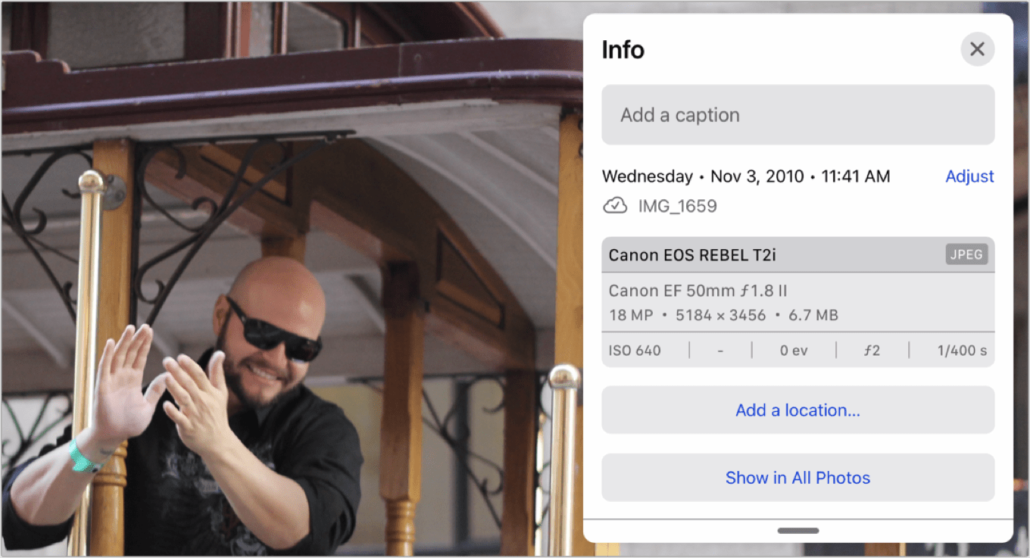Click the Canon EF 50mm lens description
The height and width of the screenshot is (558, 1030).
[697, 291]
